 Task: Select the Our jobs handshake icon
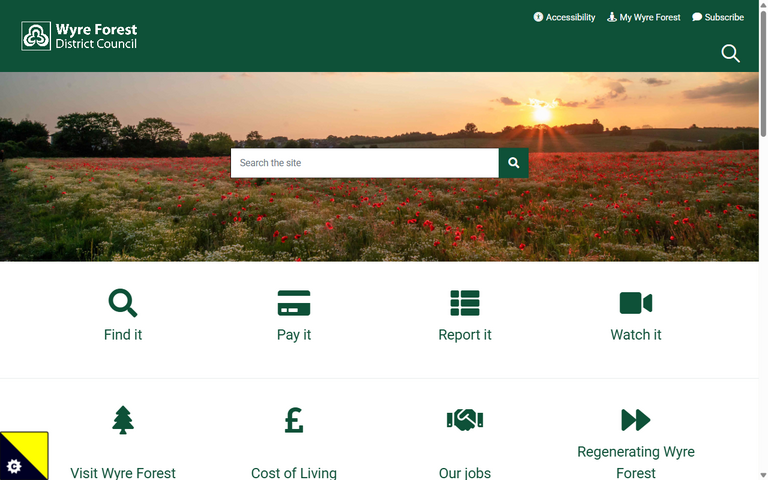(465, 420)
